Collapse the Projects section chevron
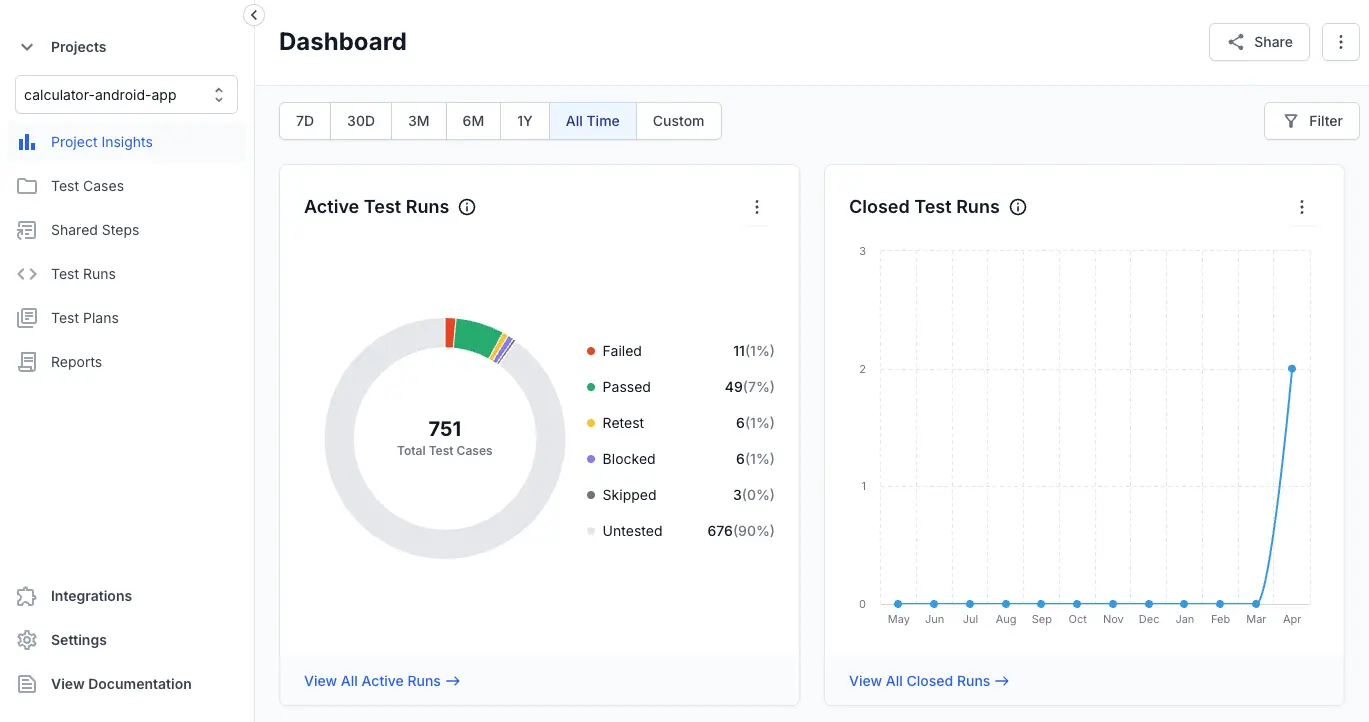Viewport: 1369px width, 722px height. (x=27, y=47)
